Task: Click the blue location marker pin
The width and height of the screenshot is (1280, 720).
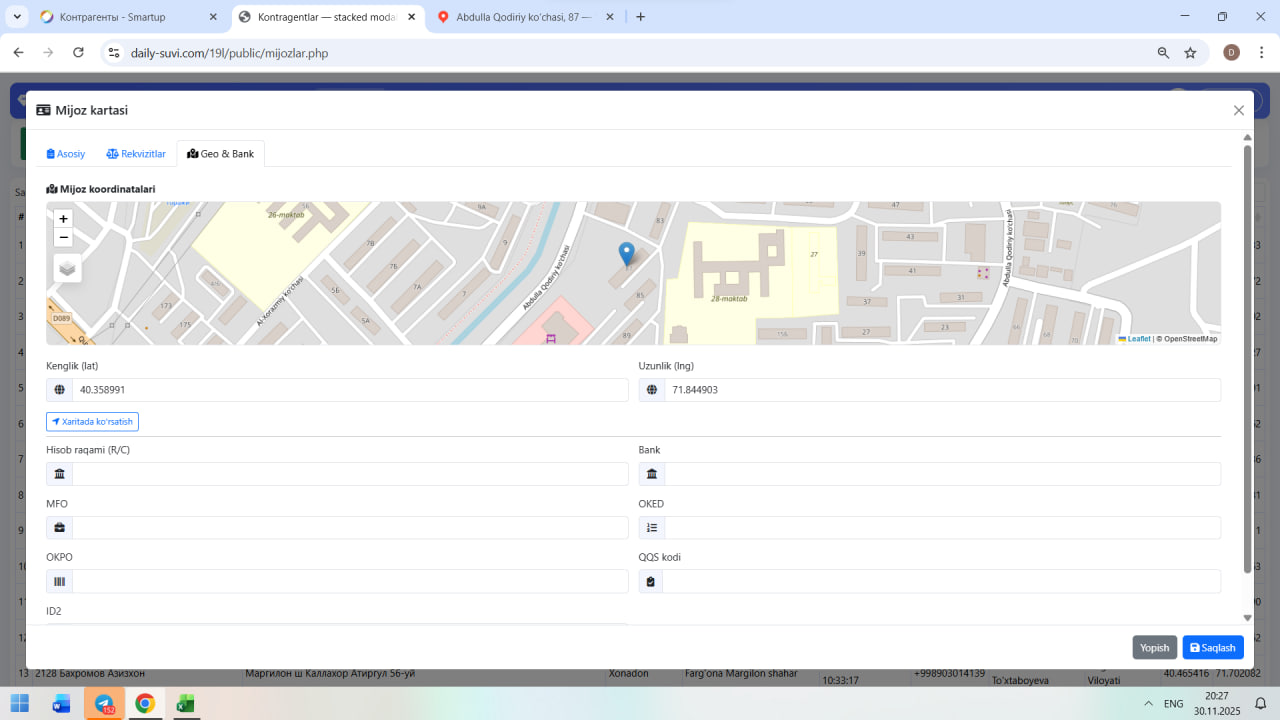Action: [626, 254]
